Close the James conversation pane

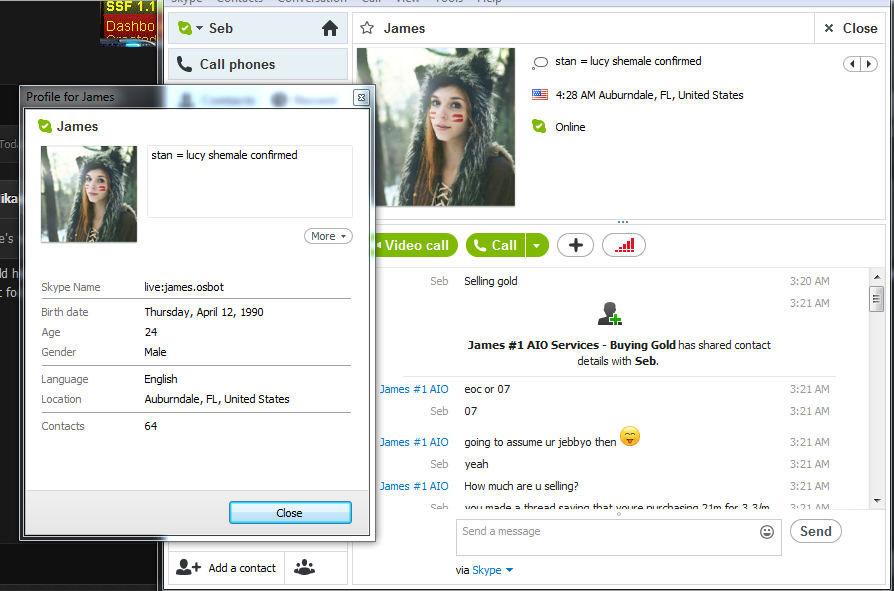point(850,28)
